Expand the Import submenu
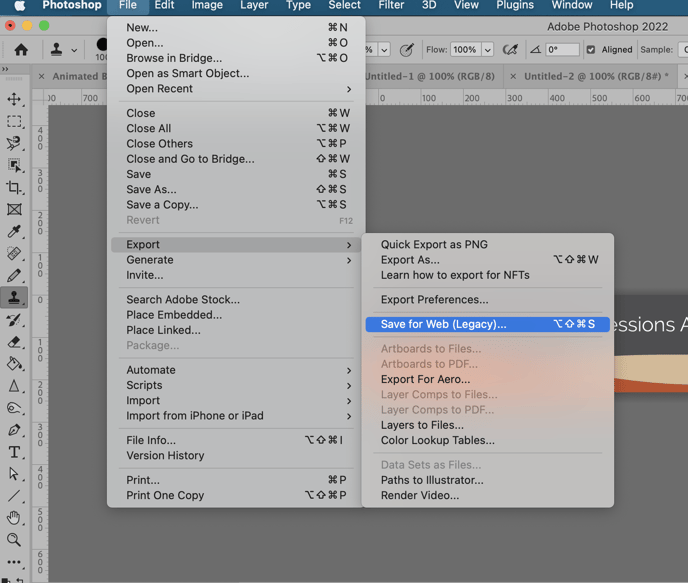 [x=236, y=401]
